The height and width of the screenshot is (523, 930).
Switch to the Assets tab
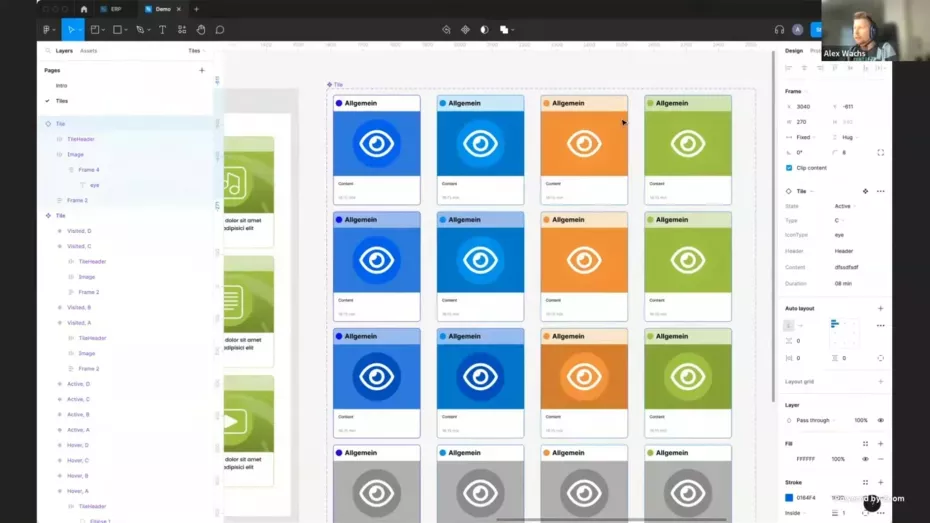pyautogui.click(x=89, y=50)
